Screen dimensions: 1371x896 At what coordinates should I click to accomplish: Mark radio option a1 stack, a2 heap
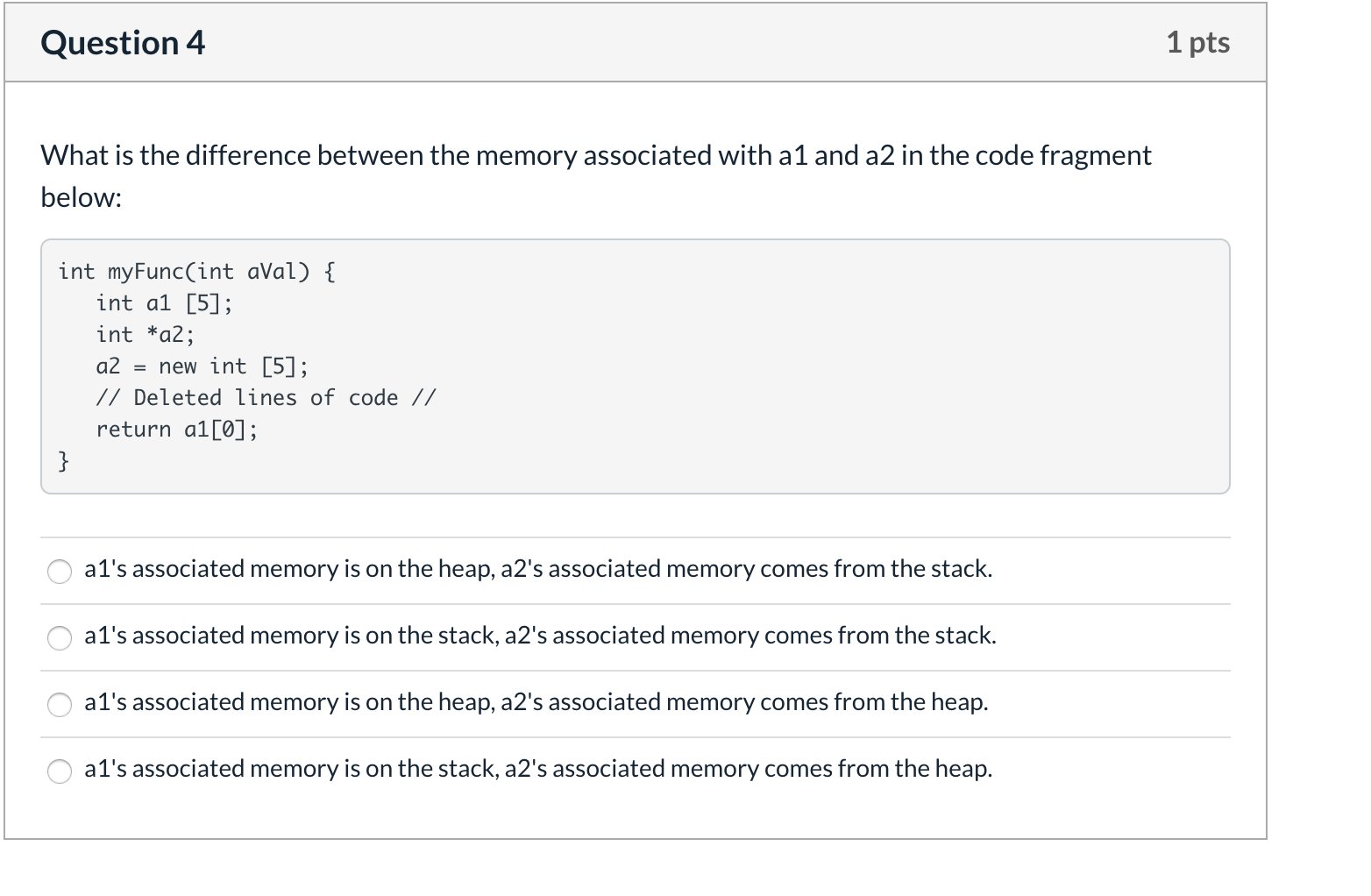60,772
